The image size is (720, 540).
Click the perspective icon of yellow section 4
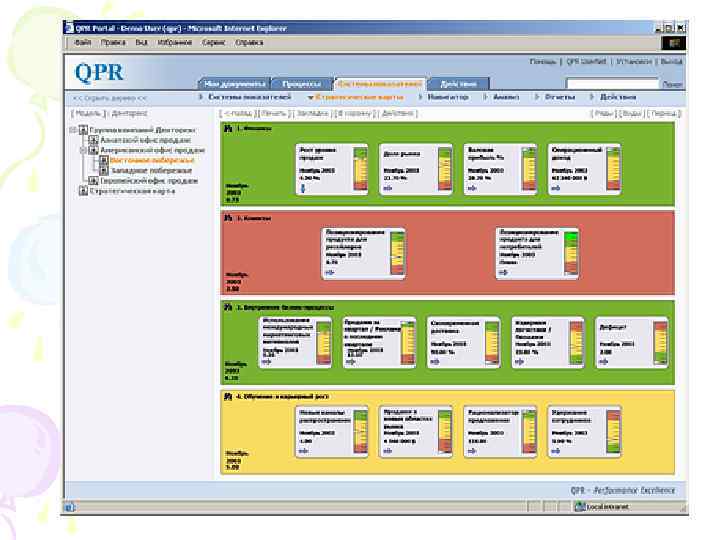pyautogui.click(x=228, y=396)
